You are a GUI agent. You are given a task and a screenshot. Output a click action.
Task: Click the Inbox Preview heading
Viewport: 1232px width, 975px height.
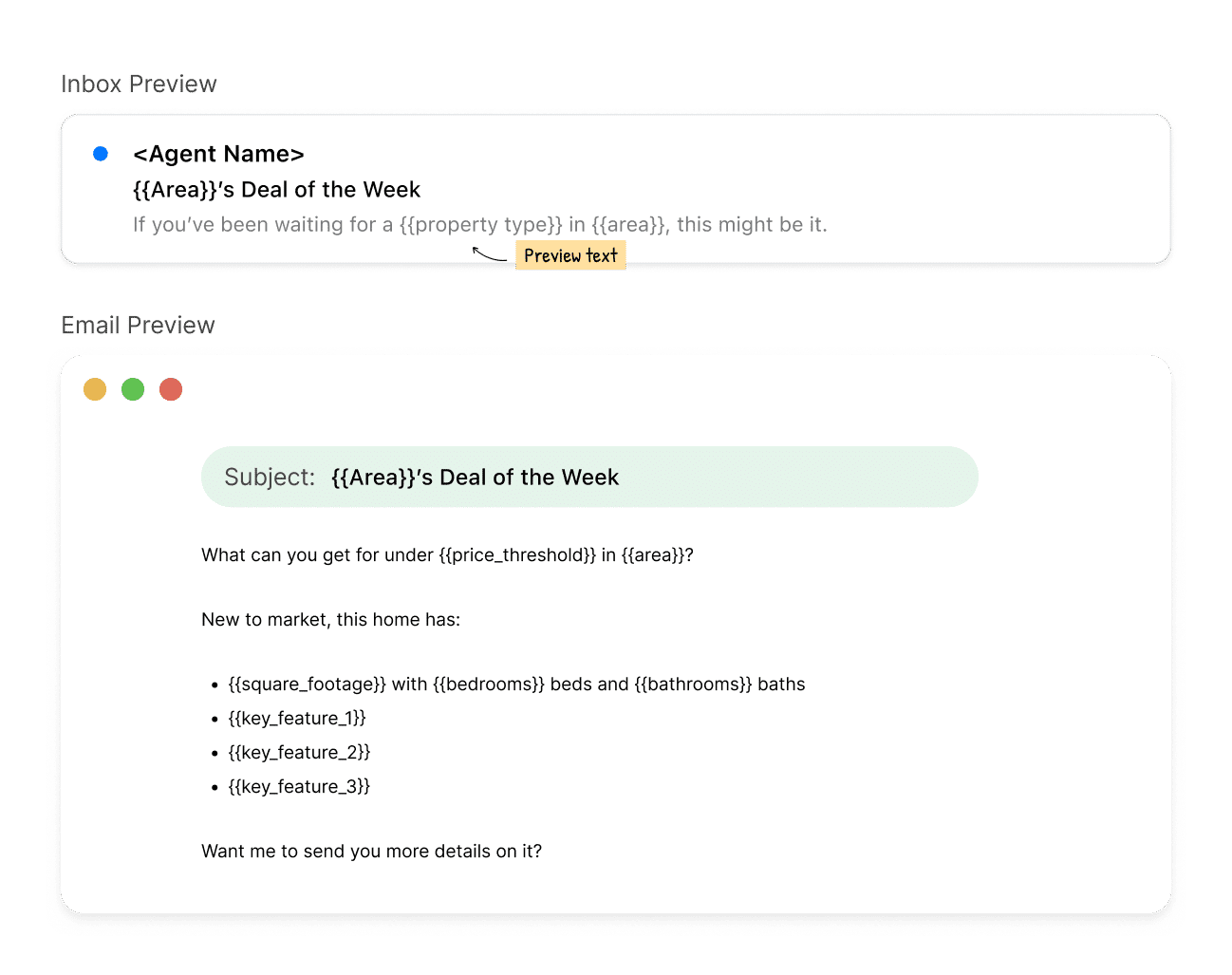pyautogui.click(x=140, y=84)
